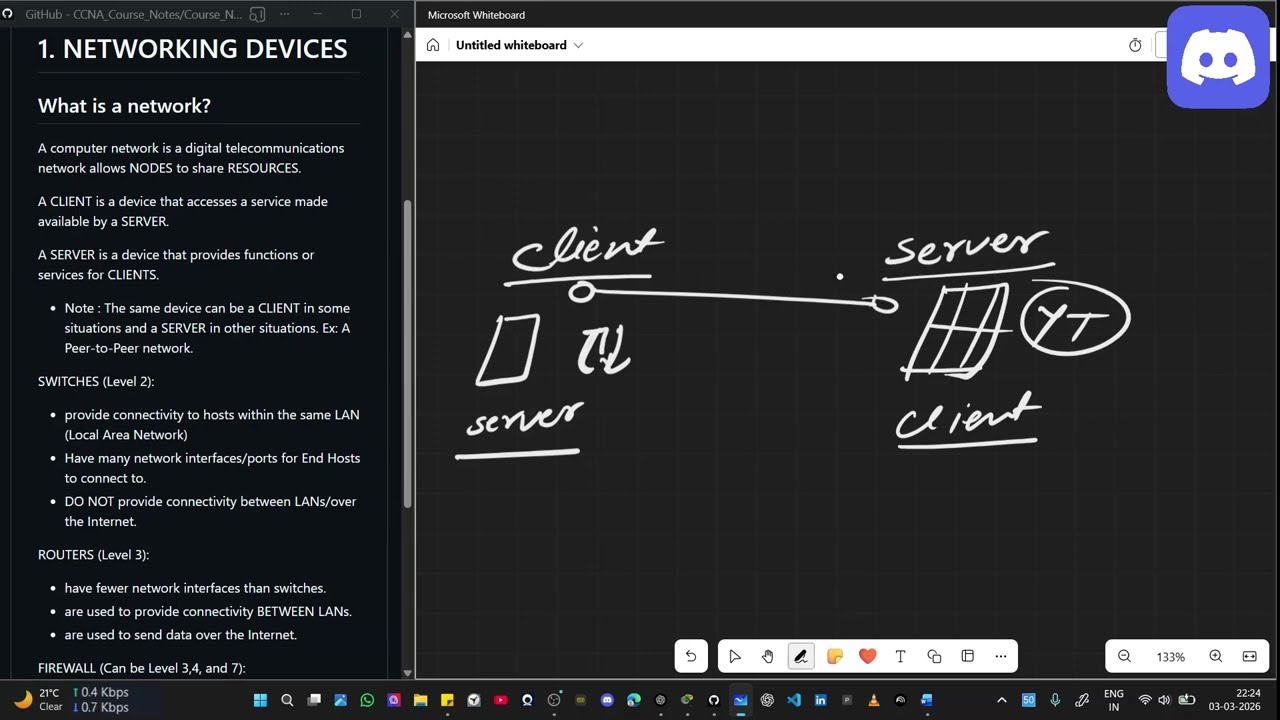Open GitHub app from taskbar
The width and height of the screenshot is (1280, 720).
(x=714, y=700)
